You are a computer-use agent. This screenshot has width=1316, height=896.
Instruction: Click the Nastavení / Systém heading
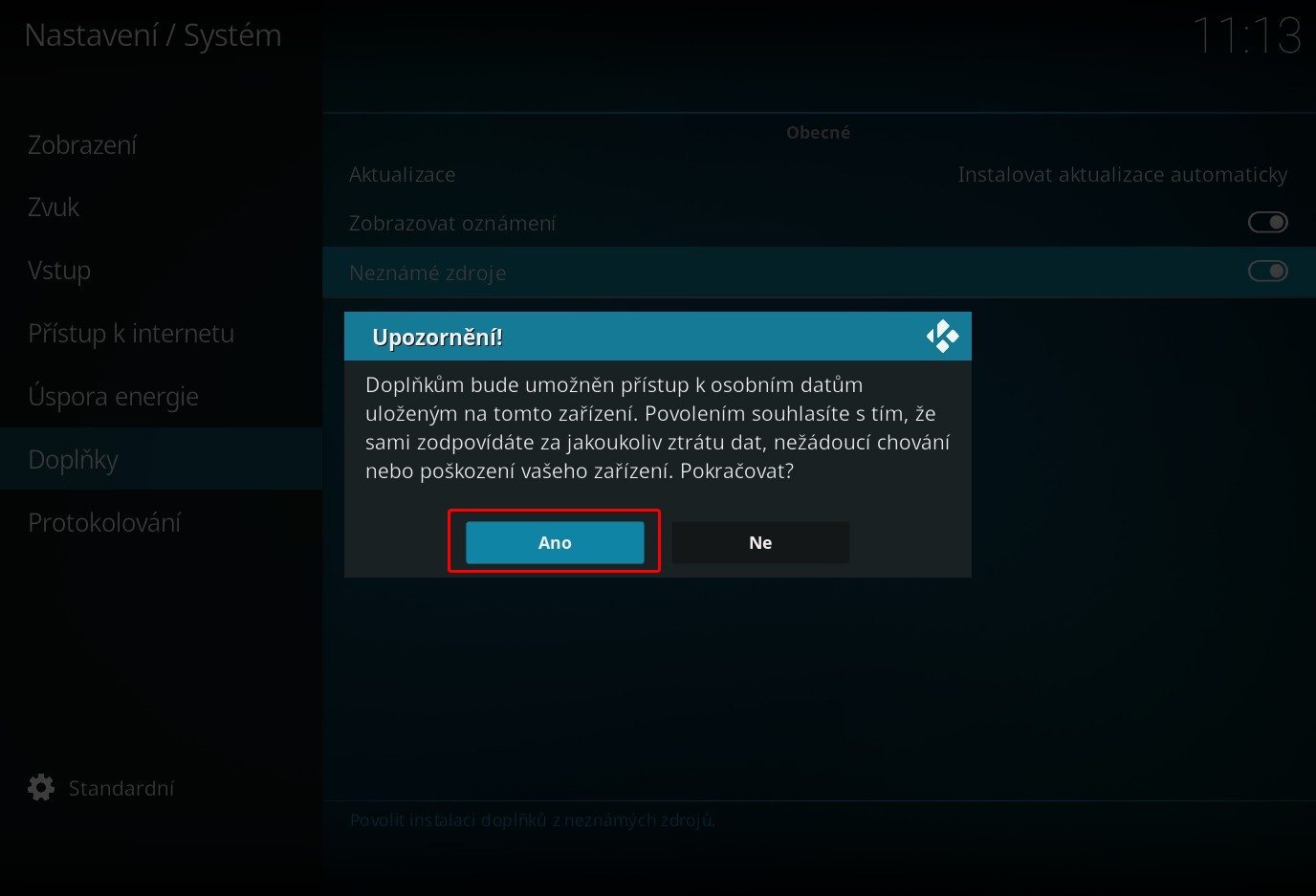pos(153,35)
